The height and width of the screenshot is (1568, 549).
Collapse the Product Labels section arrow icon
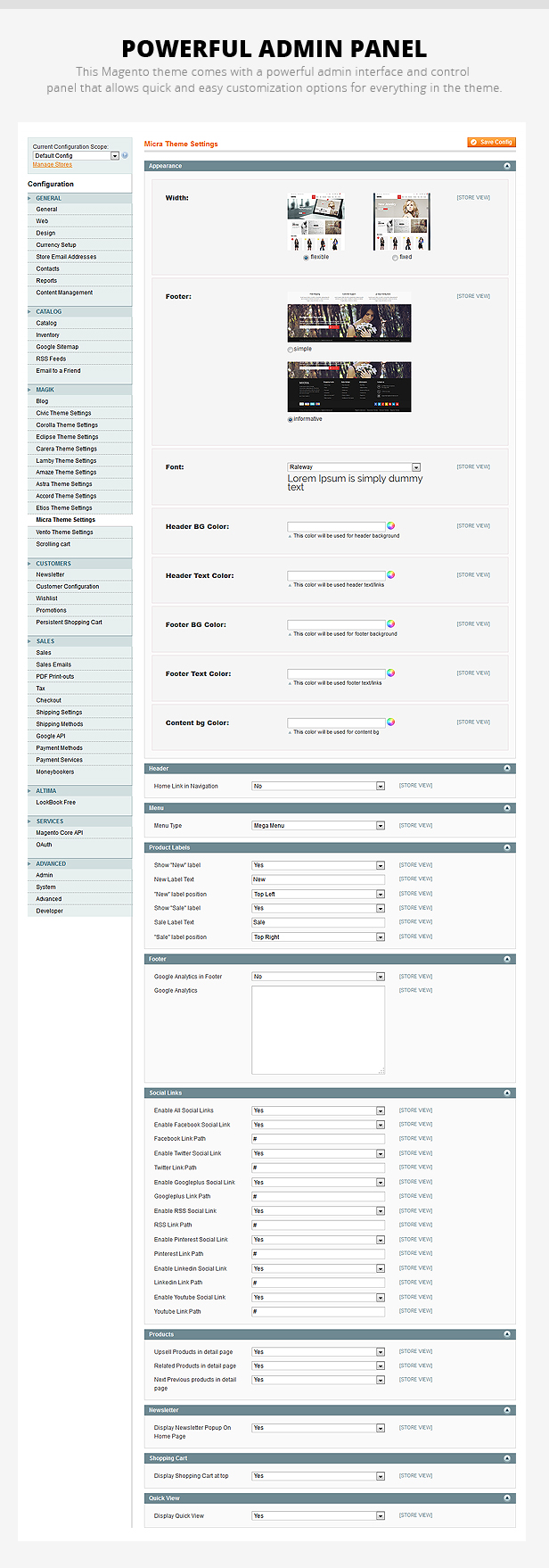[x=507, y=847]
